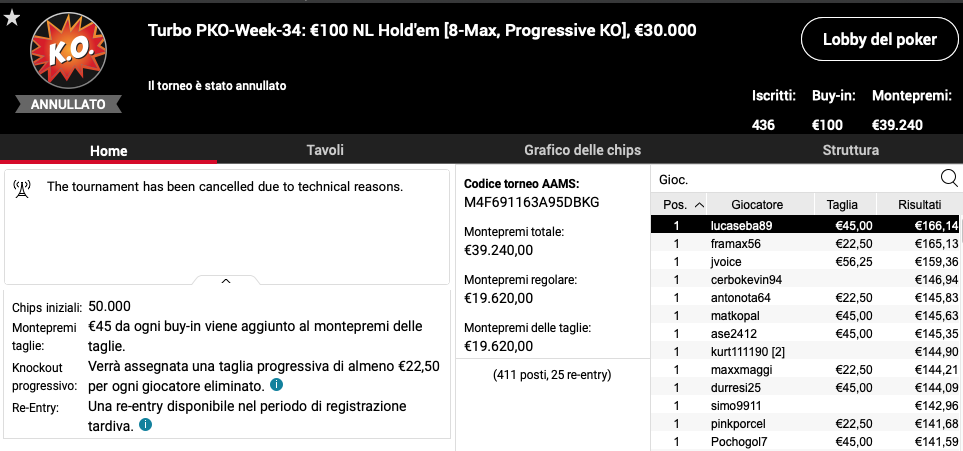Image resolution: width=963 pixels, height=451 pixels.
Task: Switch to the Tavoli tab
Action: (x=325, y=150)
